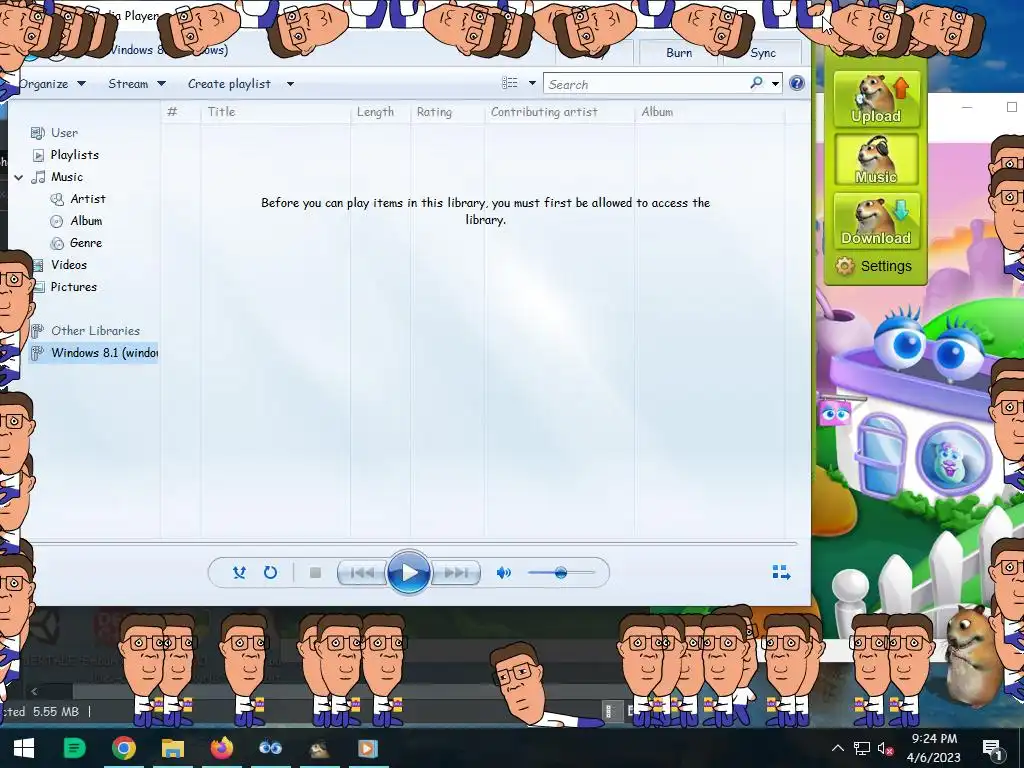Viewport: 1024px width, 768px height.
Task: Select the Windows 8.1 shared library
Action: [94, 353]
